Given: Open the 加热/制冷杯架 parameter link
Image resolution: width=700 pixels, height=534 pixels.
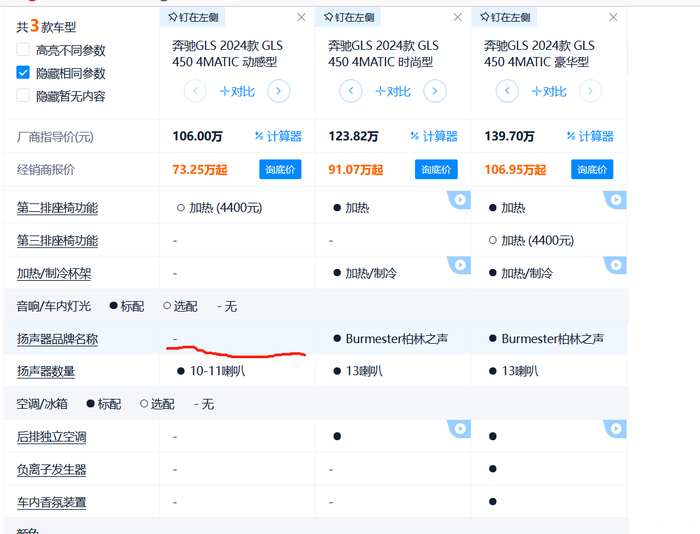Looking at the screenshot, I should [54, 273].
